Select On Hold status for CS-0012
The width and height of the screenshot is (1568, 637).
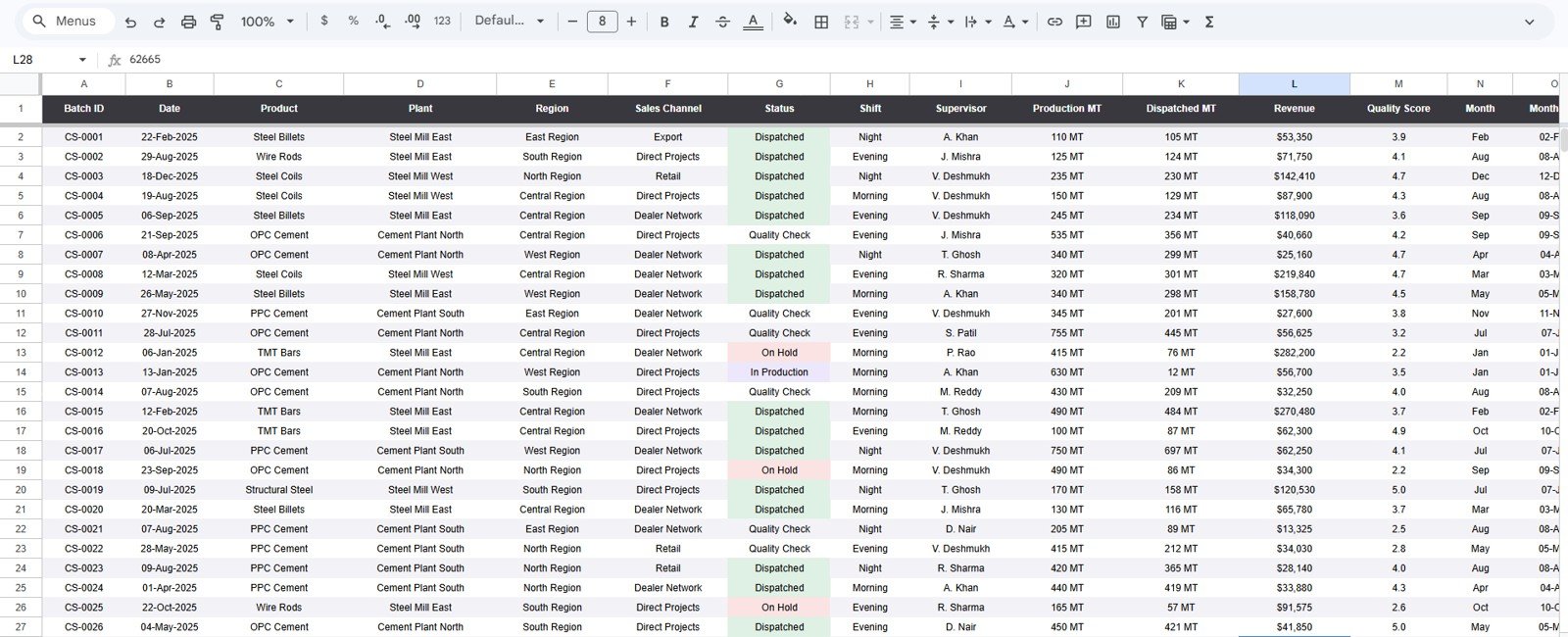(x=779, y=353)
